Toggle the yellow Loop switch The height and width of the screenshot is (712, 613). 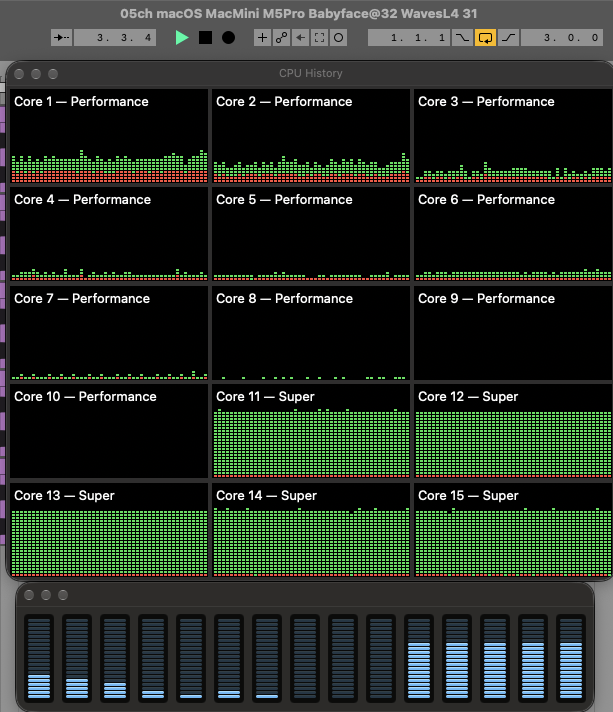click(x=485, y=38)
